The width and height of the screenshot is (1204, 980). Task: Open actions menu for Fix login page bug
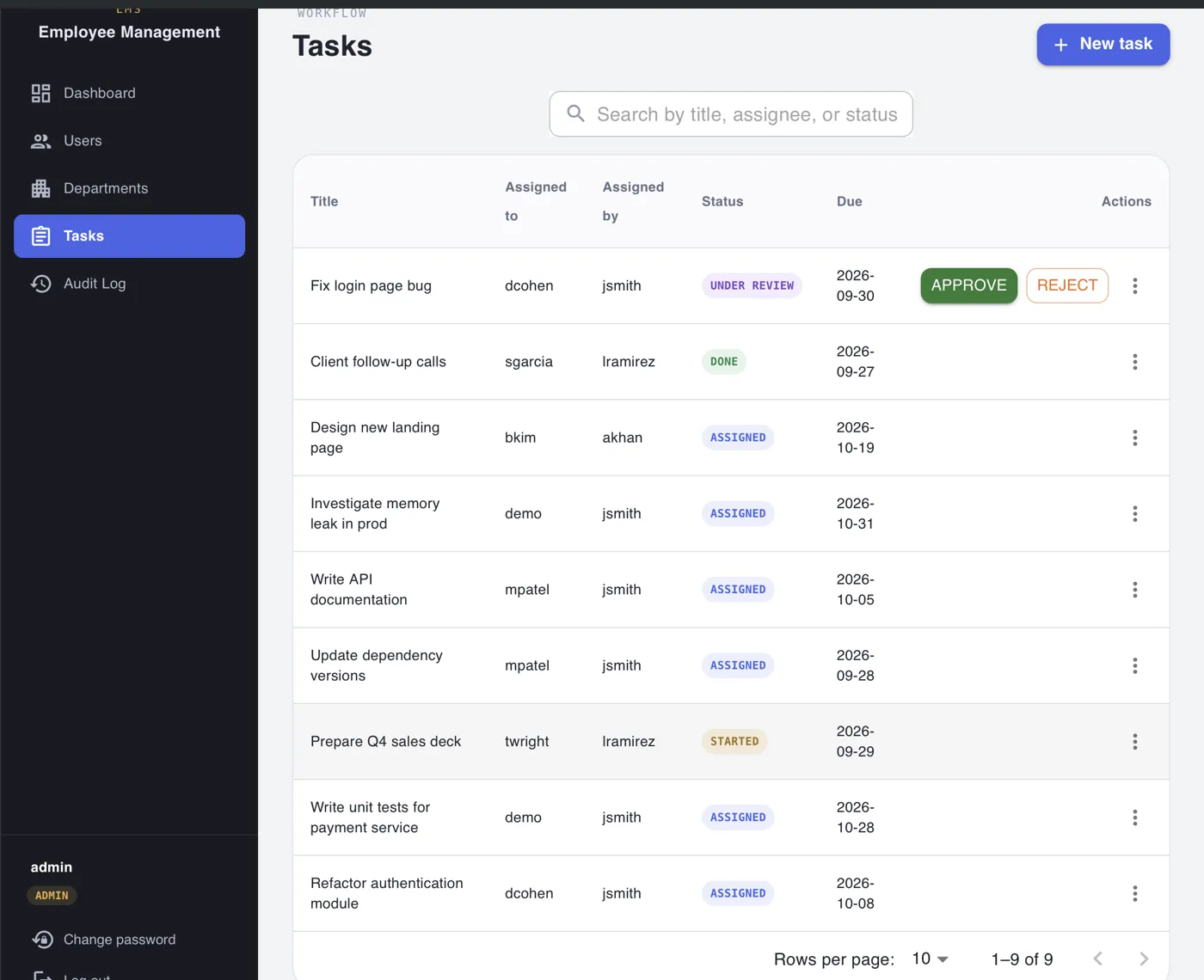click(1135, 285)
